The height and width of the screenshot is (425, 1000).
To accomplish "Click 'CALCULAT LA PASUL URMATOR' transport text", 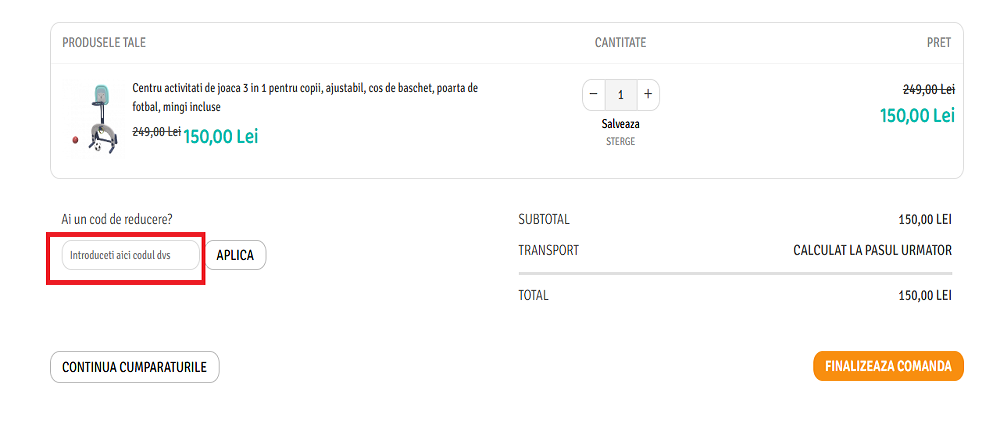I will click(x=872, y=250).
